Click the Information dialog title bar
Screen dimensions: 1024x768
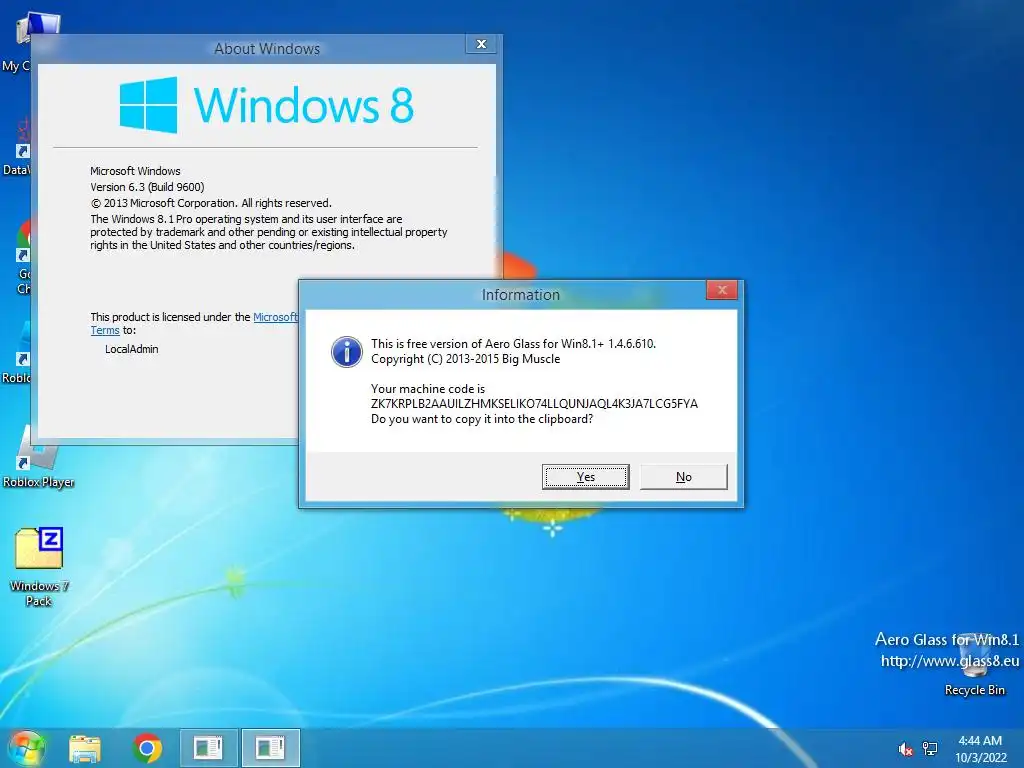tap(520, 295)
